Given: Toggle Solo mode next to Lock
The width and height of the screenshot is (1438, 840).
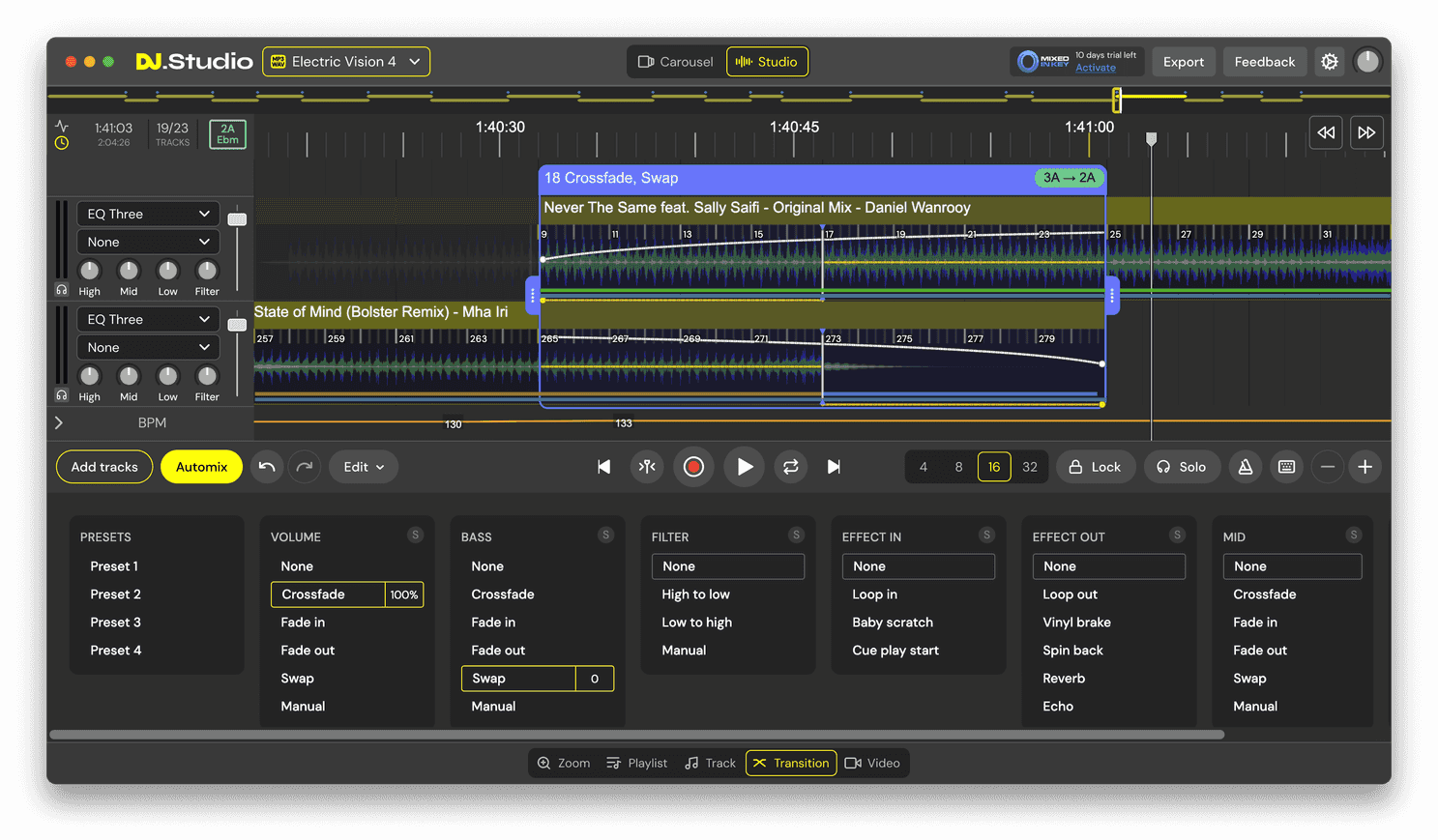Looking at the screenshot, I should 1182,467.
